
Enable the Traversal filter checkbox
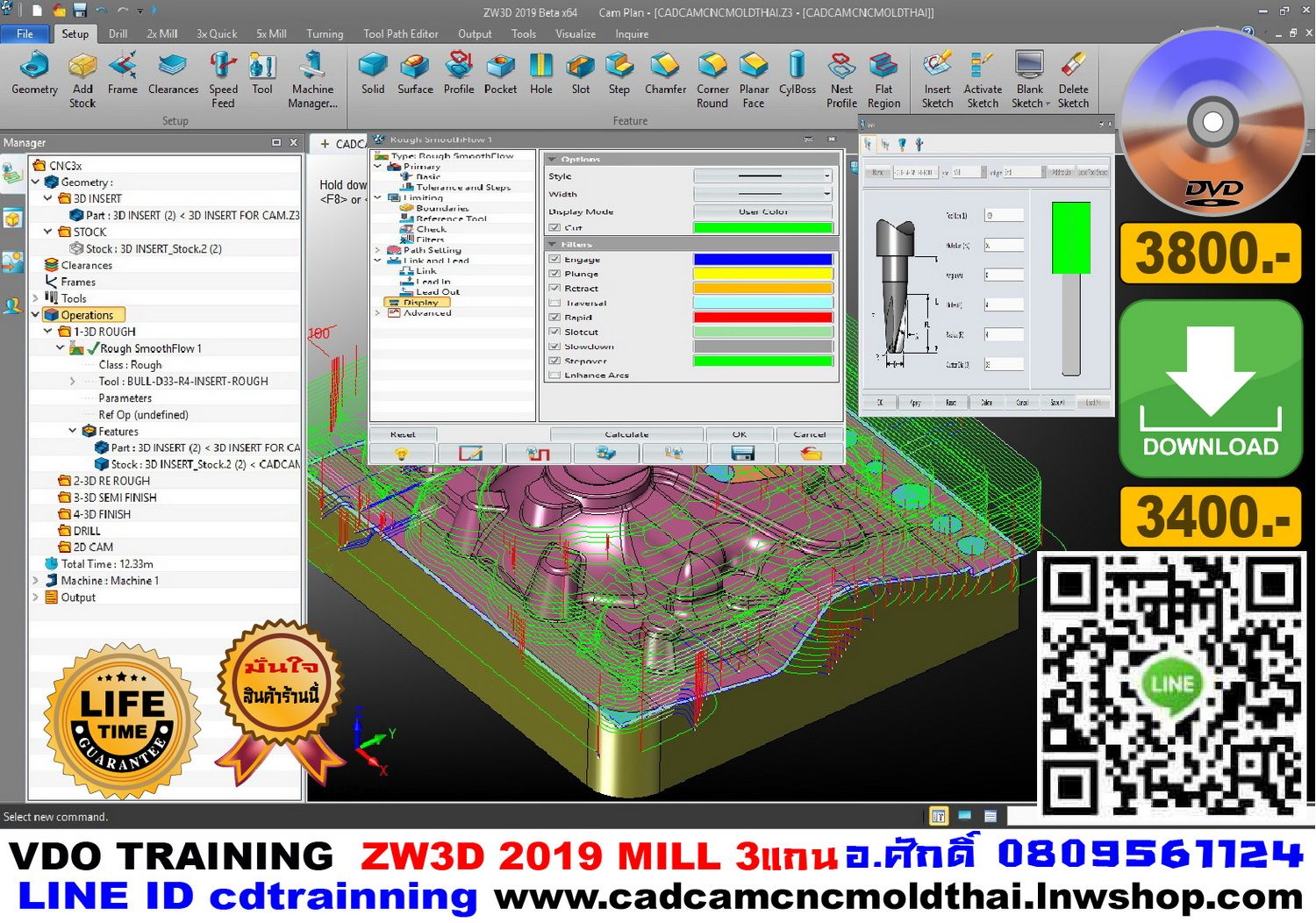pos(556,302)
